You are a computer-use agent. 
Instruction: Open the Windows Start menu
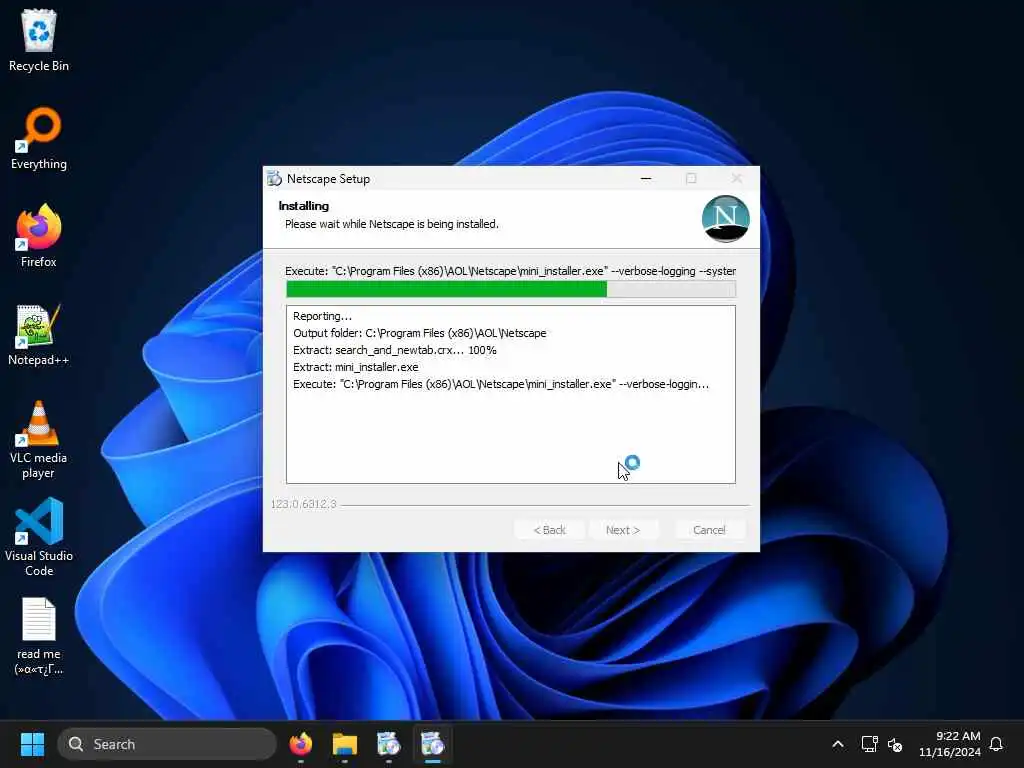pyautogui.click(x=32, y=744)
